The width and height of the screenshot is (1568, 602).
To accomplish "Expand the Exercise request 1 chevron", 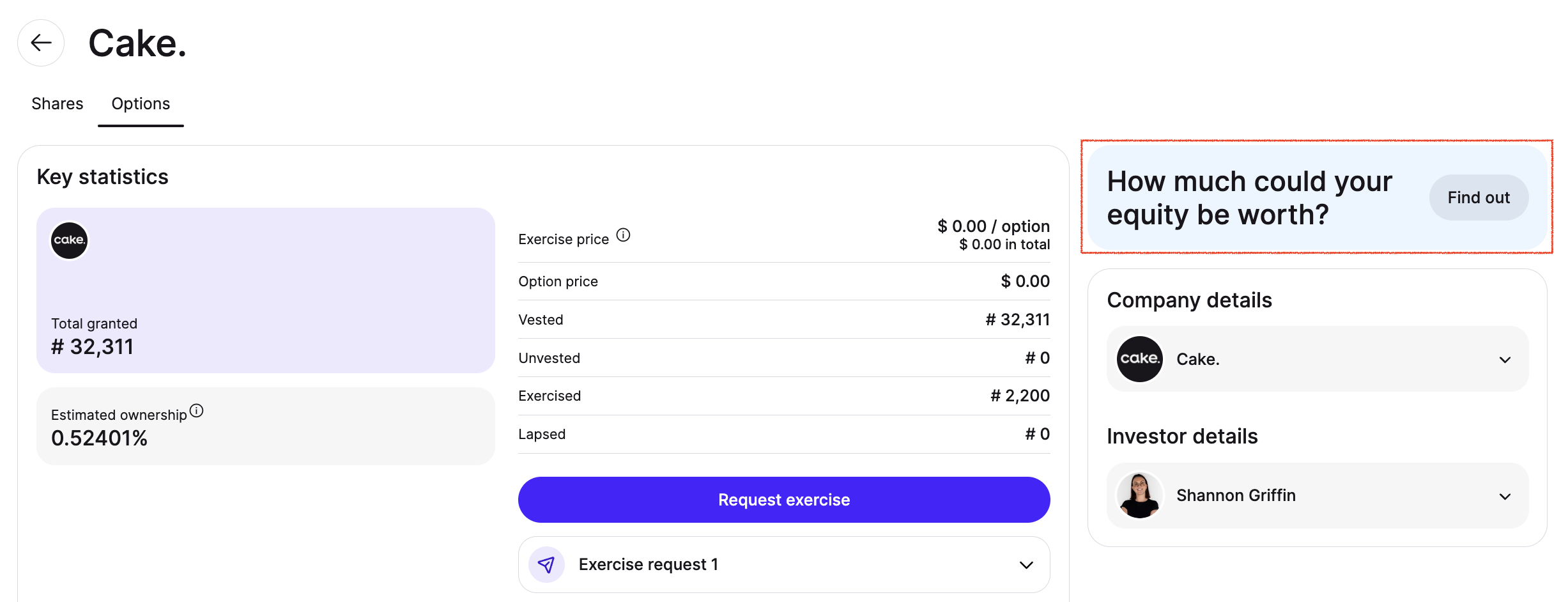I will click(x=1026, y=565).
